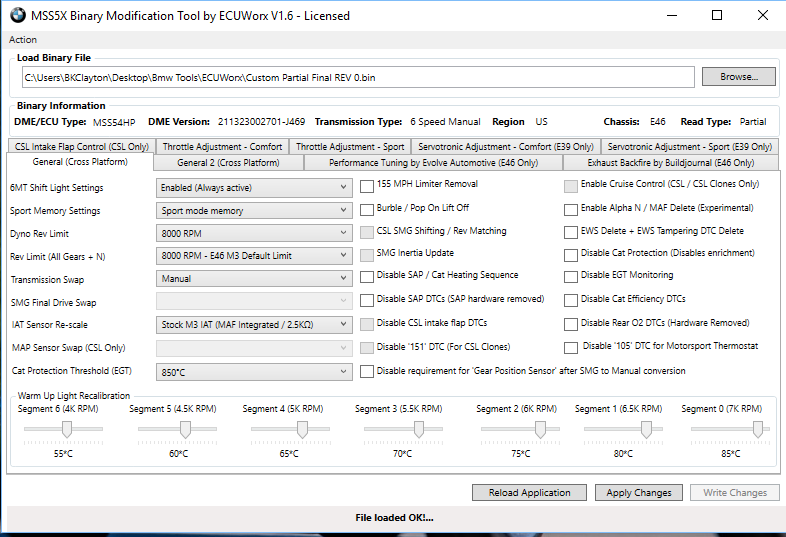Click the SMG Inertia Update checkbox

pos(367,255)
